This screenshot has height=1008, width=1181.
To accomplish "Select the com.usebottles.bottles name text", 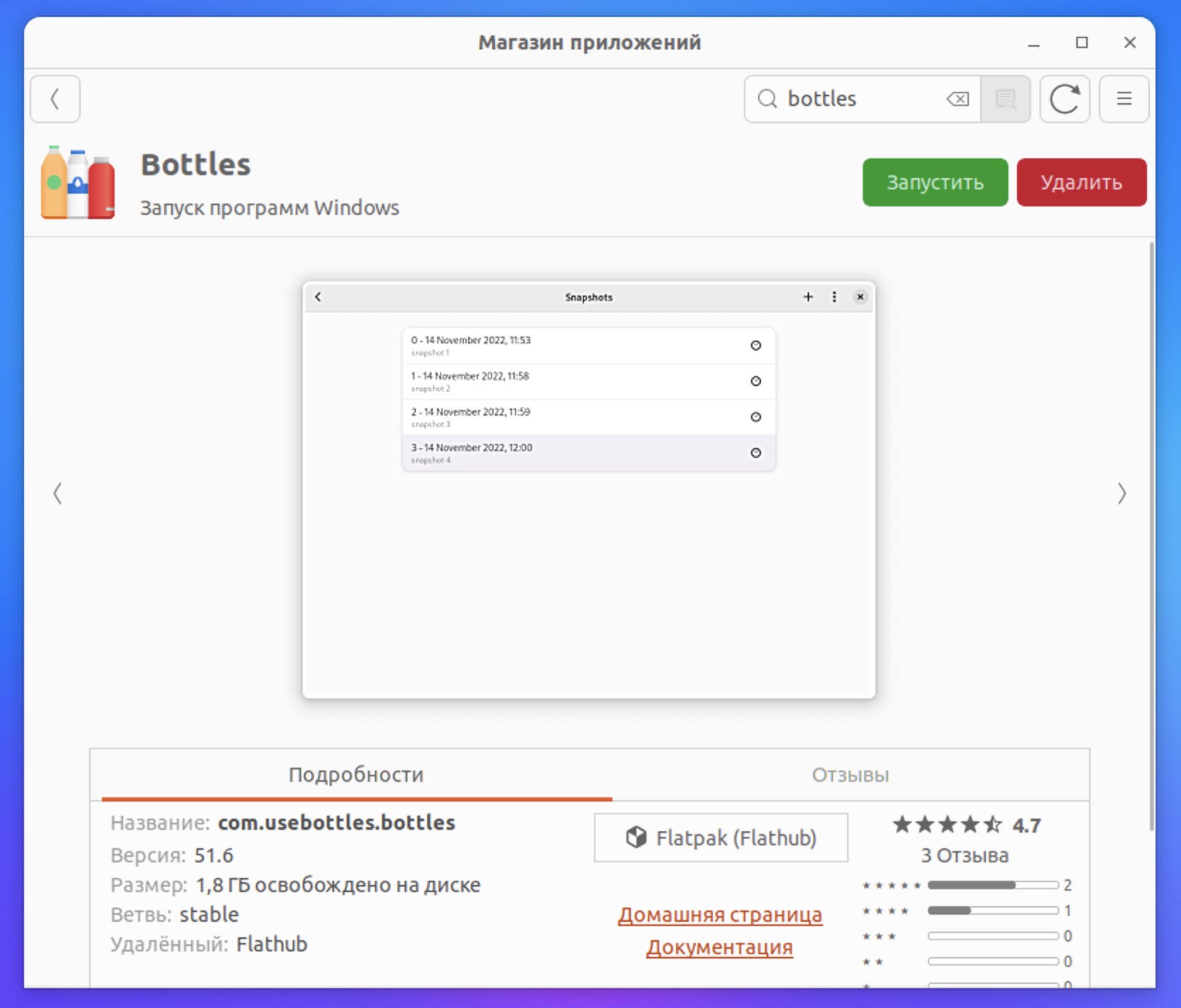I will (x=337, y=823).
